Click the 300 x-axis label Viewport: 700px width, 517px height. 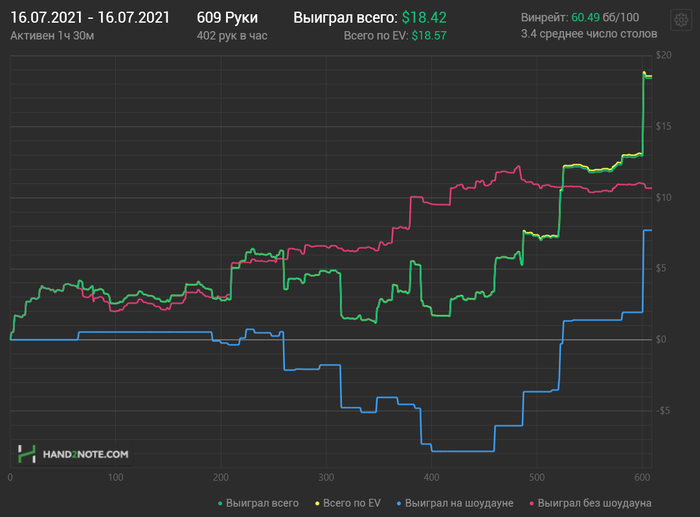click(x=326, y=477)
